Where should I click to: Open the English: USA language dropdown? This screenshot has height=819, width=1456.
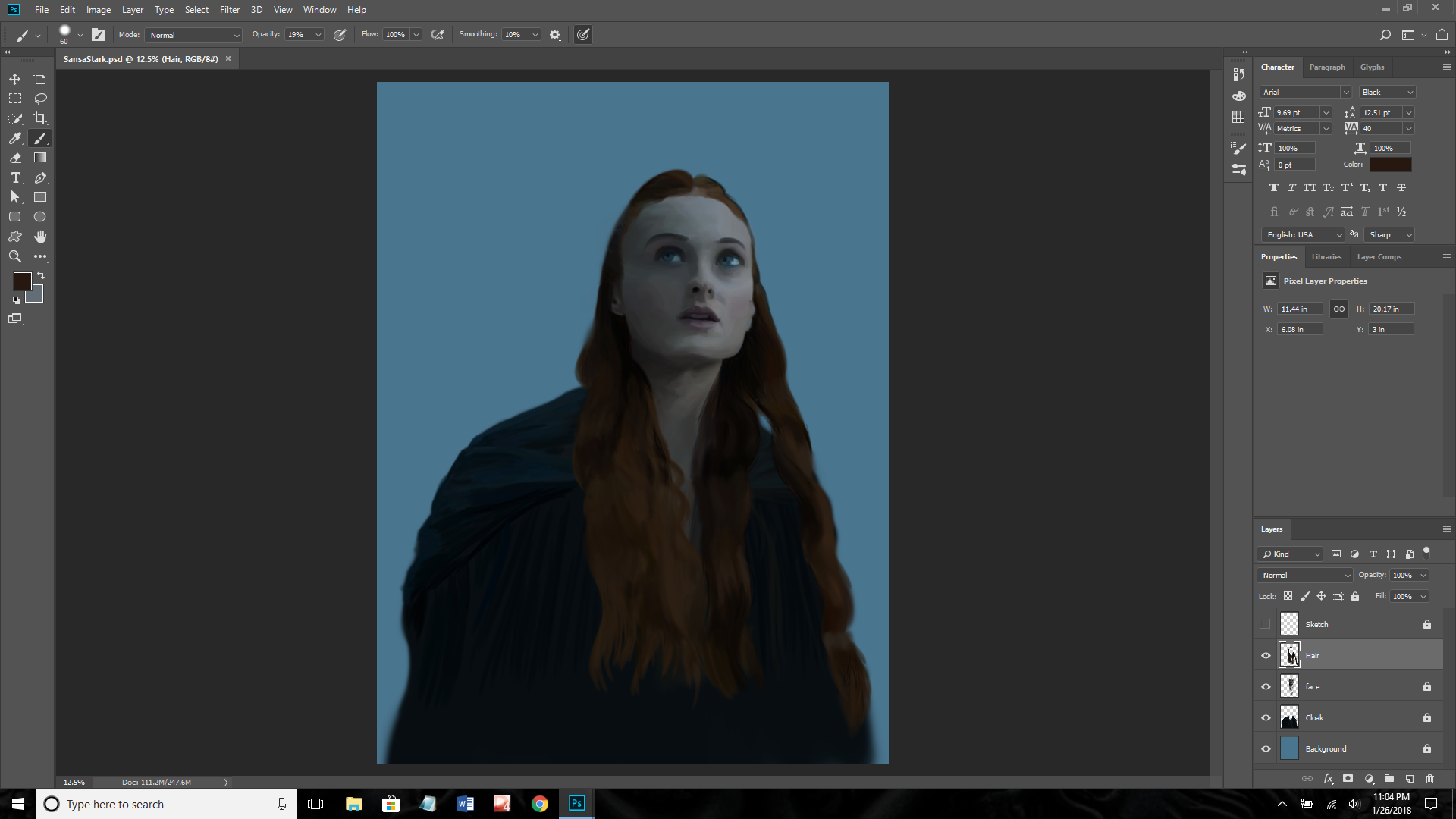pyautogui.click(x=1302, y=235)
